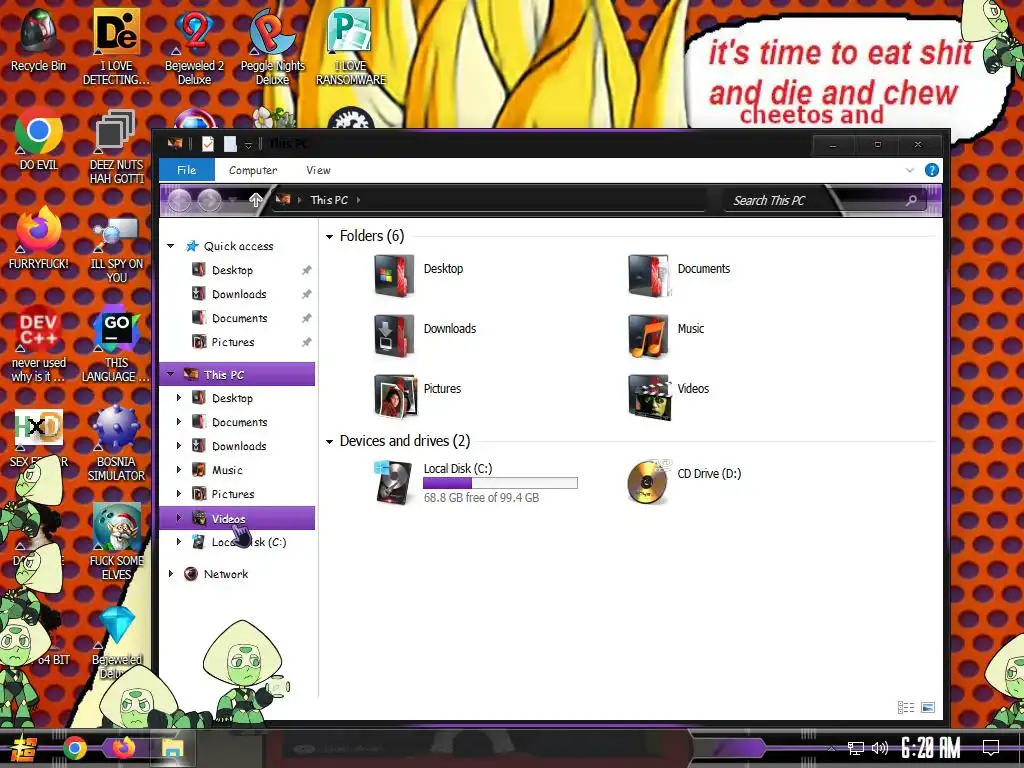Click the Firefox icon on the taskbar
Viewport: 1024px width, 768px height.
(x=123, y=748)
